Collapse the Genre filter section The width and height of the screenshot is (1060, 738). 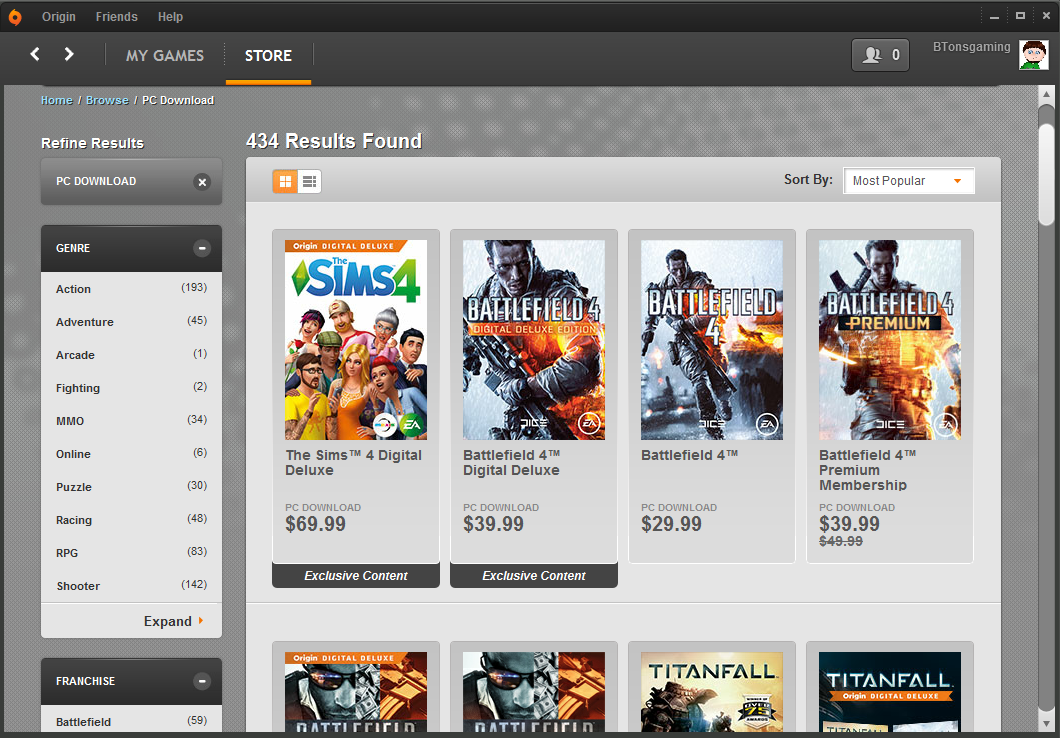[202, 248]
